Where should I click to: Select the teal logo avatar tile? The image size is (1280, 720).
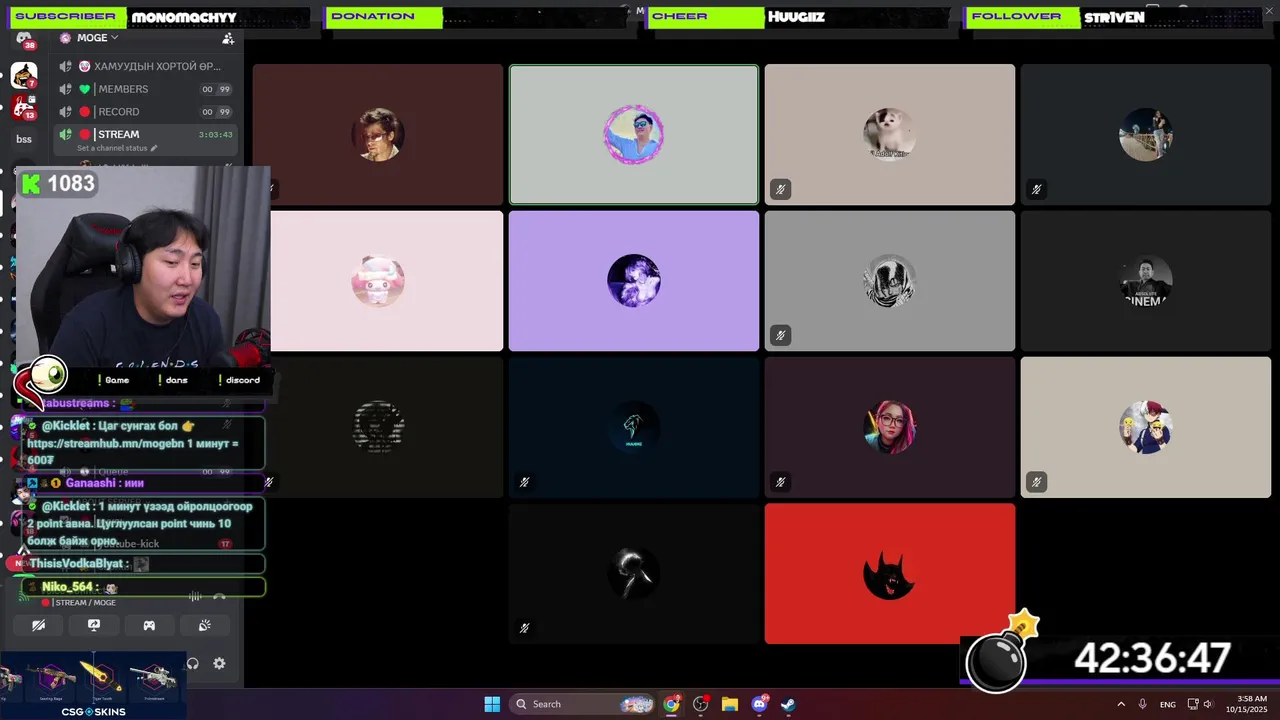click(x=634, y=427)
